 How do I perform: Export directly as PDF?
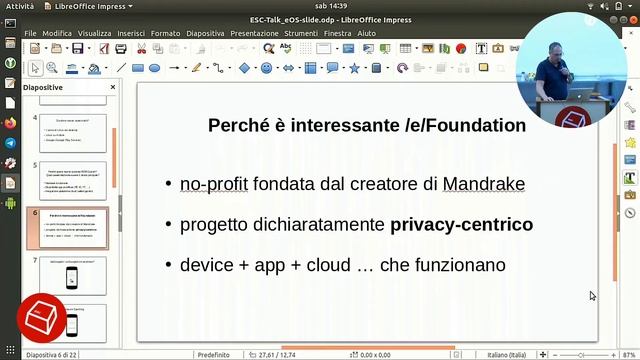(104, 49)
